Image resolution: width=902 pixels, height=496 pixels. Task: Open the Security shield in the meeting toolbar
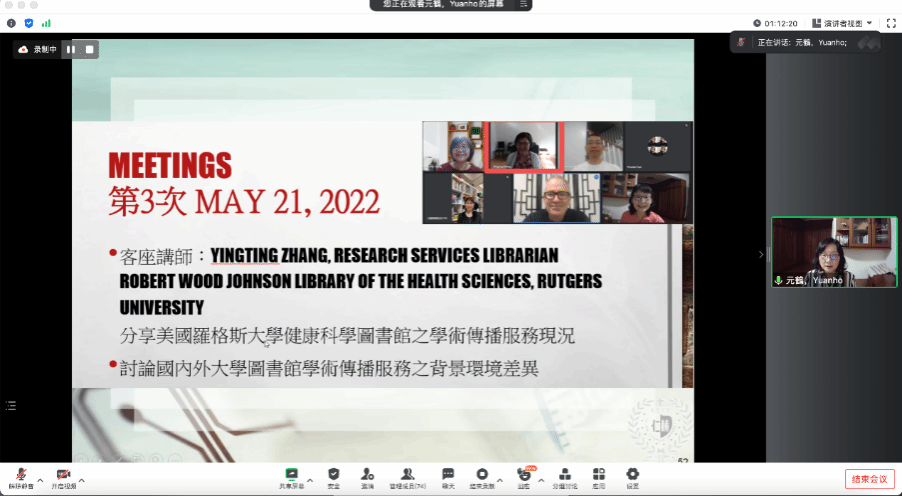coord(333,477)
